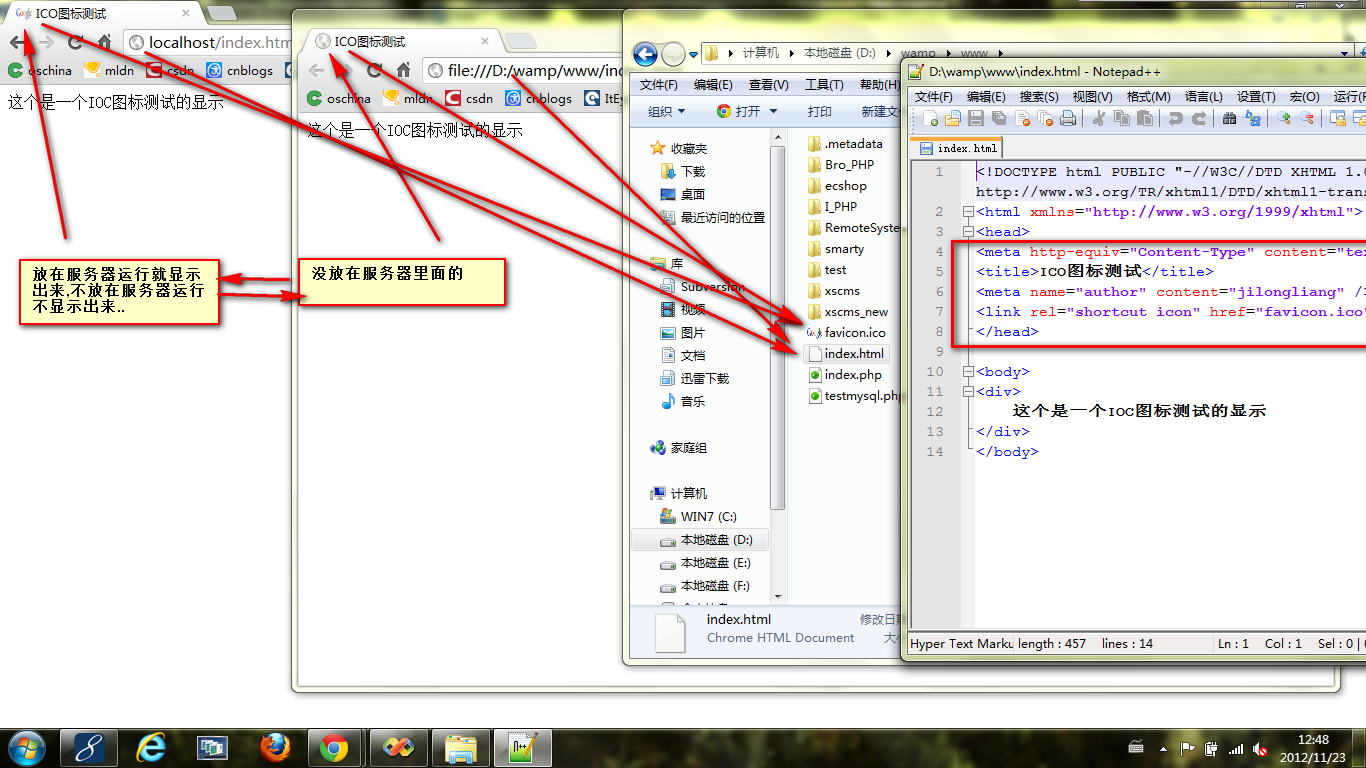Screen dimensions: 1366x768
Task: Collapse the <html> fold marker on line 2
Action: 967,212
